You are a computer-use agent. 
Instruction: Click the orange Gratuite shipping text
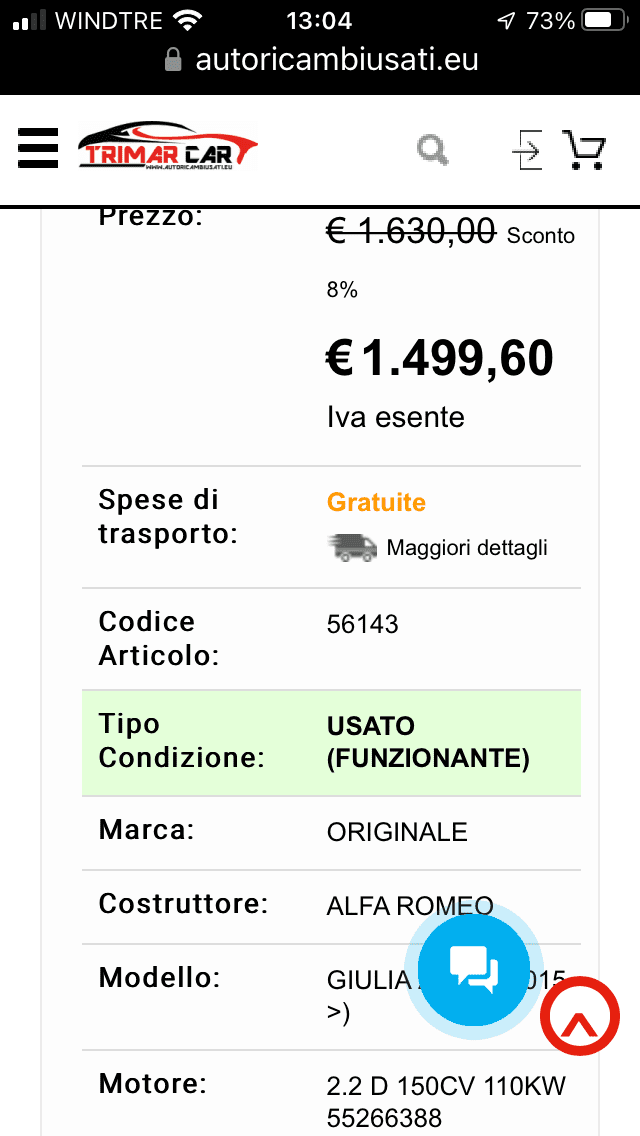(x=376, y=502)
